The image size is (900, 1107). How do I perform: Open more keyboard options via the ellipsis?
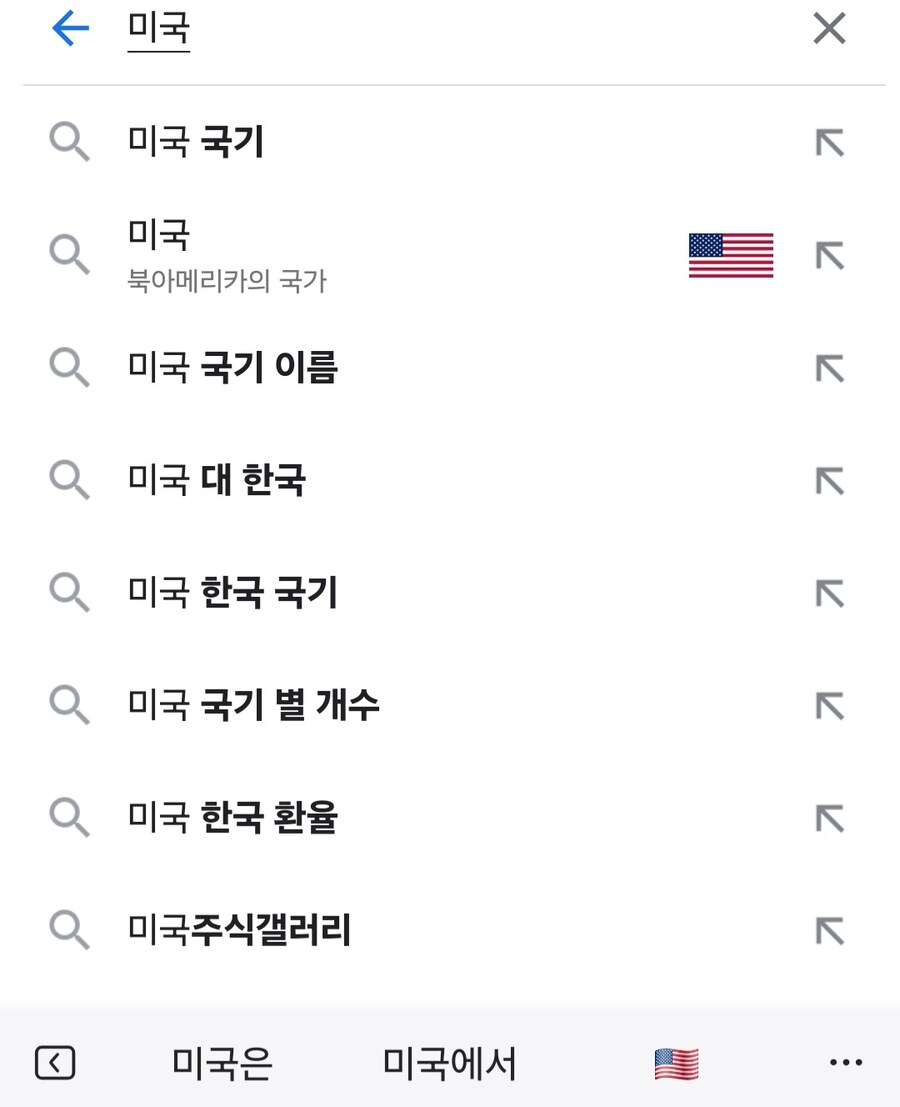[847, 1063]
